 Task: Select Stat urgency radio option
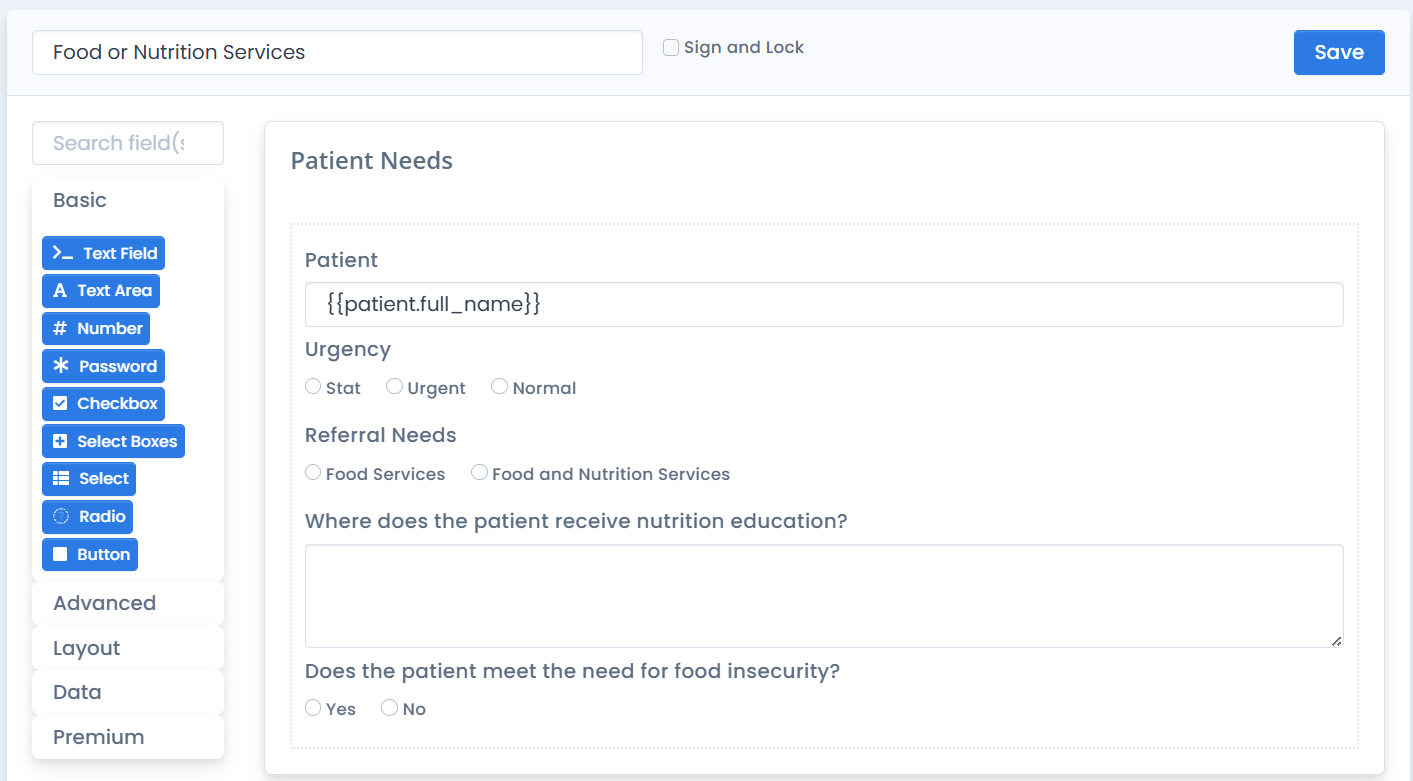click(x=313, y=387)
